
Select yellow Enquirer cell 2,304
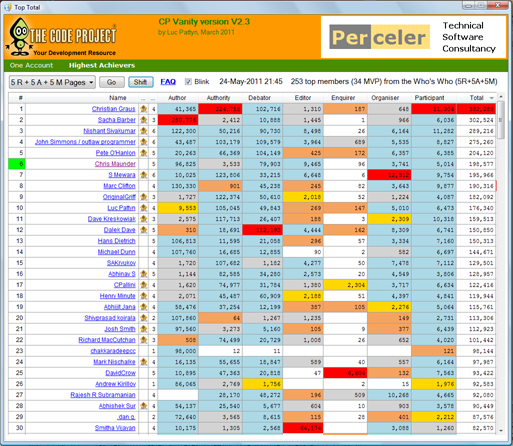345,285
